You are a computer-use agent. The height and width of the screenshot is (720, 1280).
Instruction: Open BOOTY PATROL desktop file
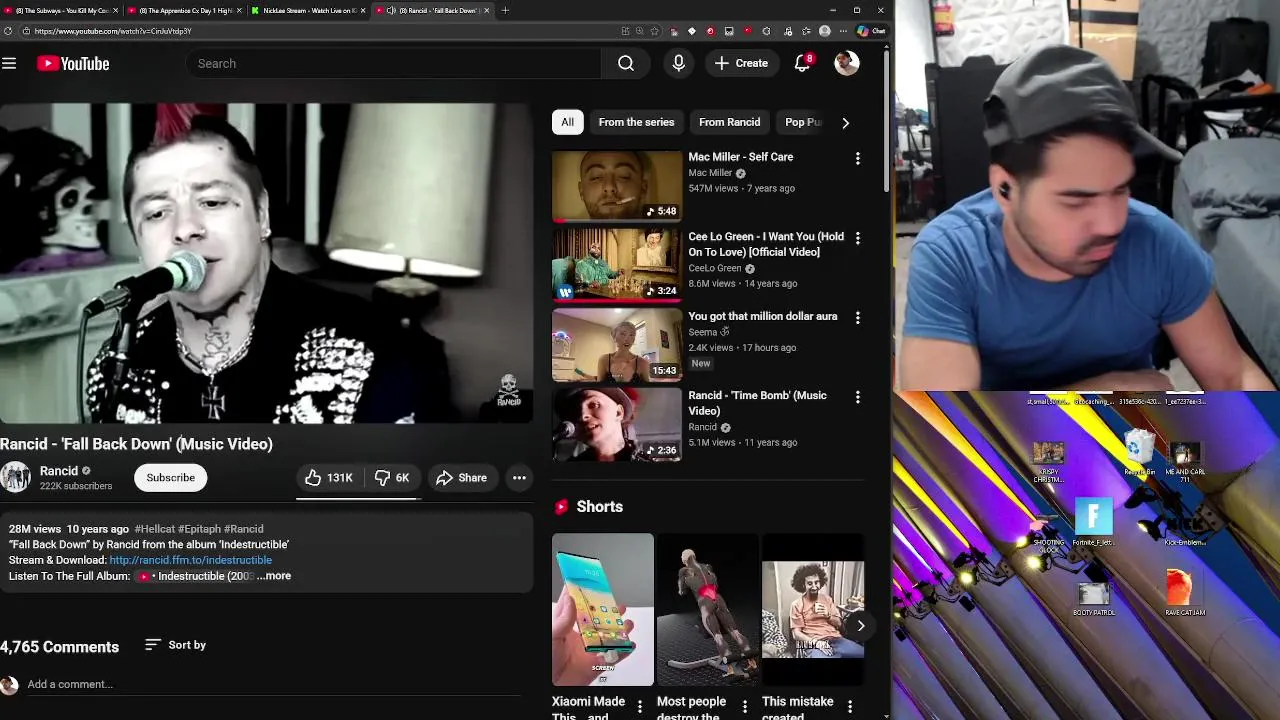pos(1093,599)
